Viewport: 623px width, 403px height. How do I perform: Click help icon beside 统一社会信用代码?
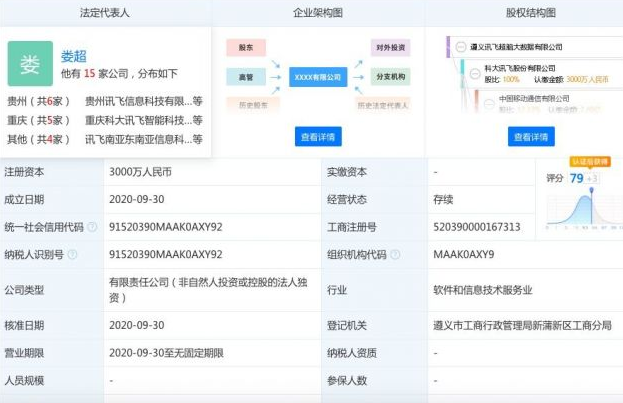point(91,227)
